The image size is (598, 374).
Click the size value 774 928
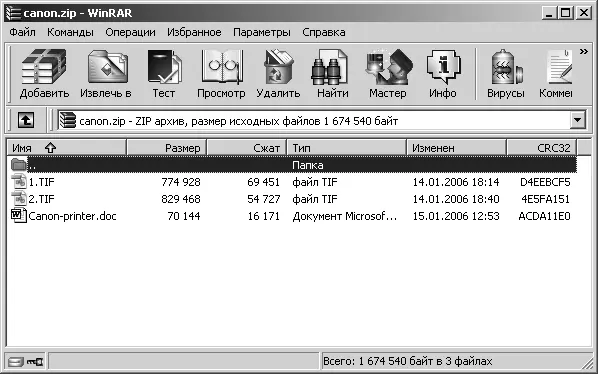pos(181,182)
